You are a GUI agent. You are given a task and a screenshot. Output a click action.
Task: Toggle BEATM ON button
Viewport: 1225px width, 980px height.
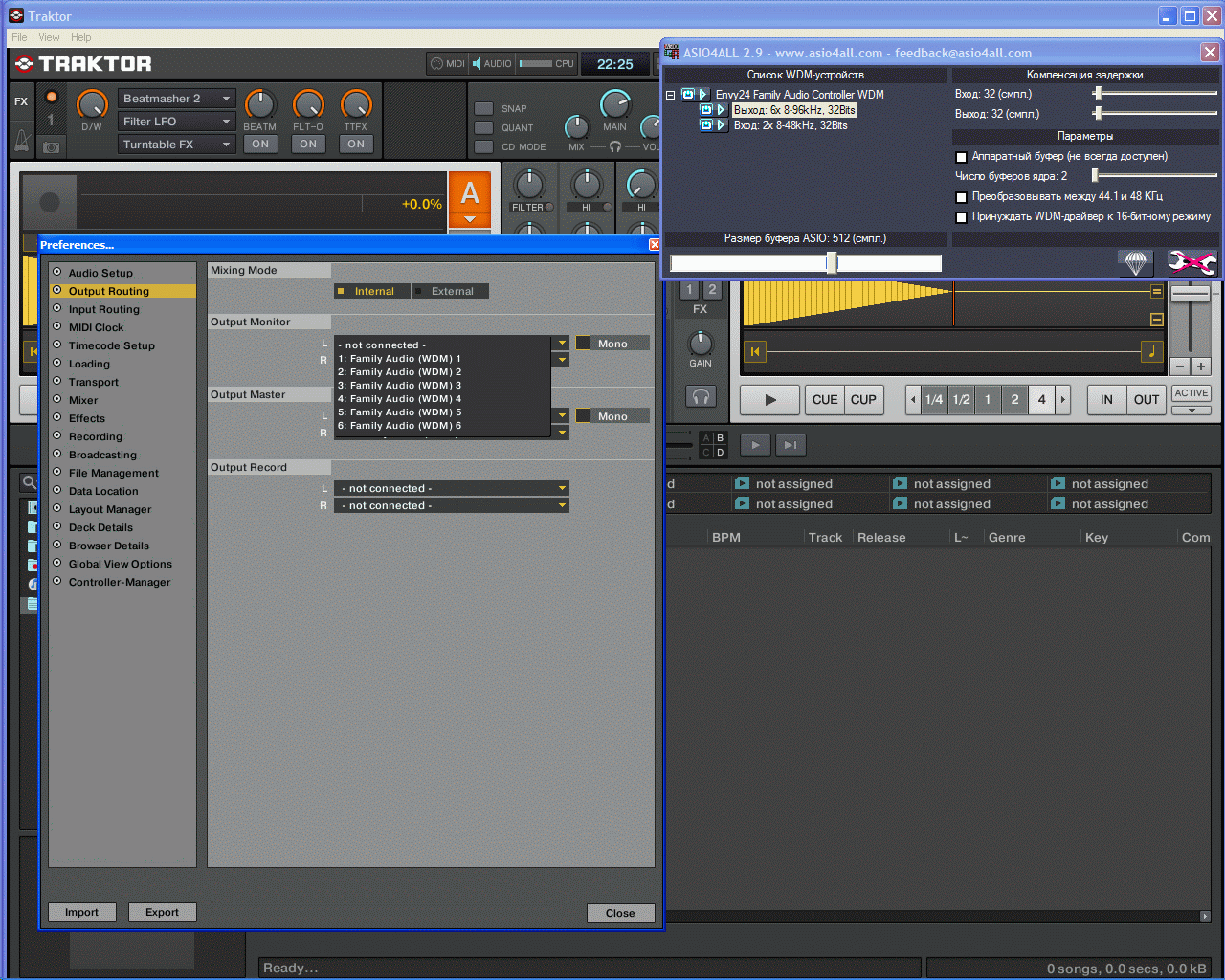tap(260, 144)
